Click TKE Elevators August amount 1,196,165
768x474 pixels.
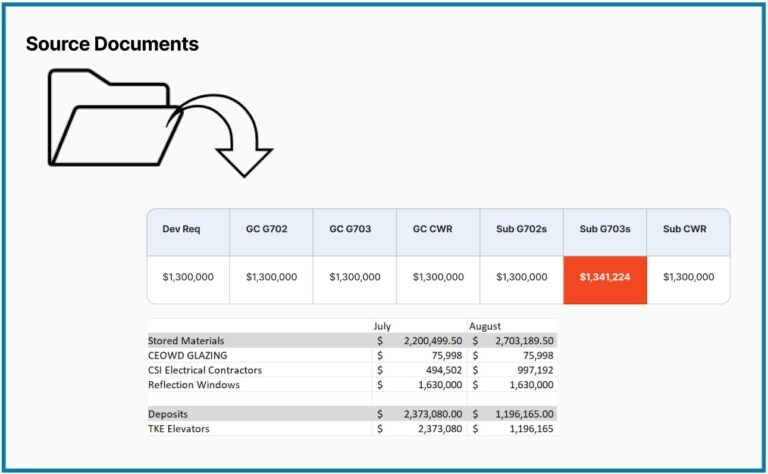tap(531, 429)
